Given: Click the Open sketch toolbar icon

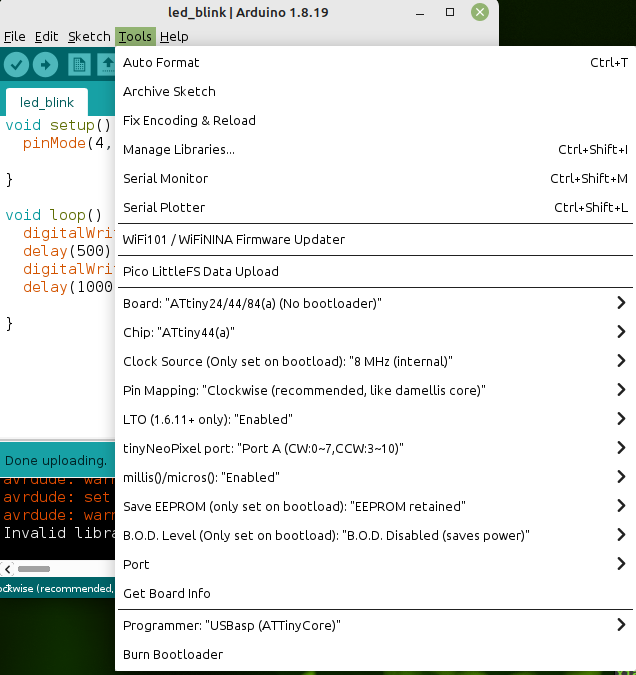Looking at the screenshot, I should pos(107,65).
